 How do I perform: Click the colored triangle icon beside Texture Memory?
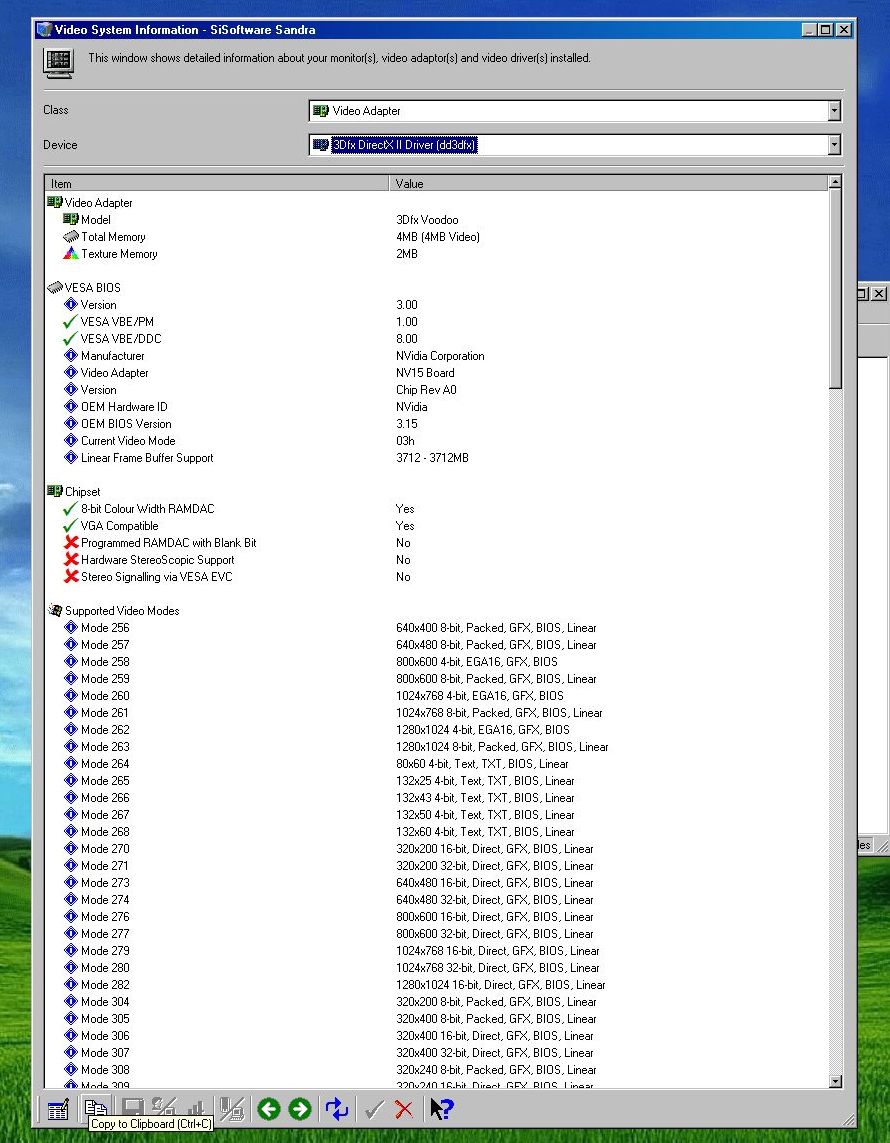[71, 254]
